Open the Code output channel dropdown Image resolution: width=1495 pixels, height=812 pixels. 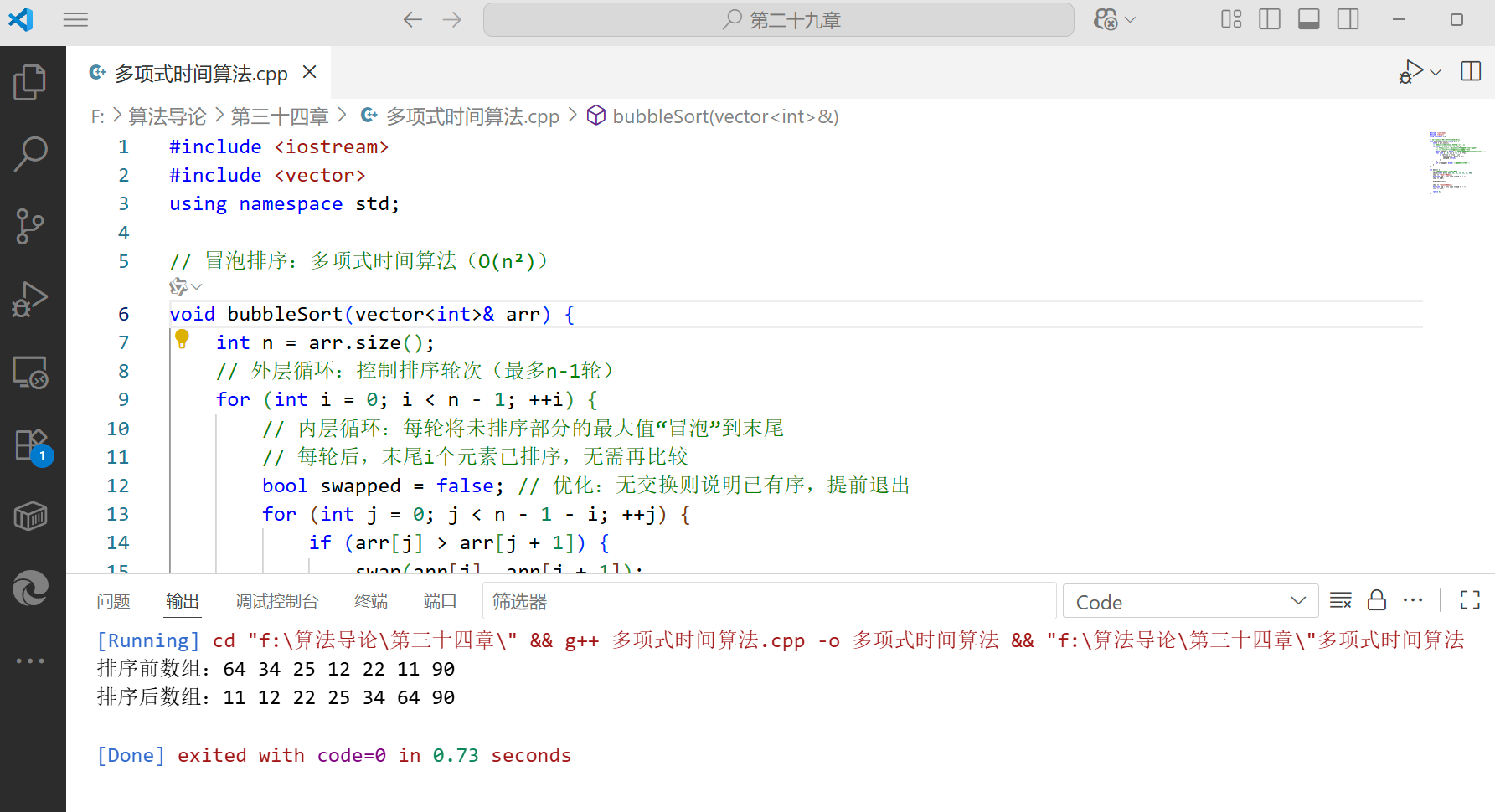click(x=1191, y=602)
